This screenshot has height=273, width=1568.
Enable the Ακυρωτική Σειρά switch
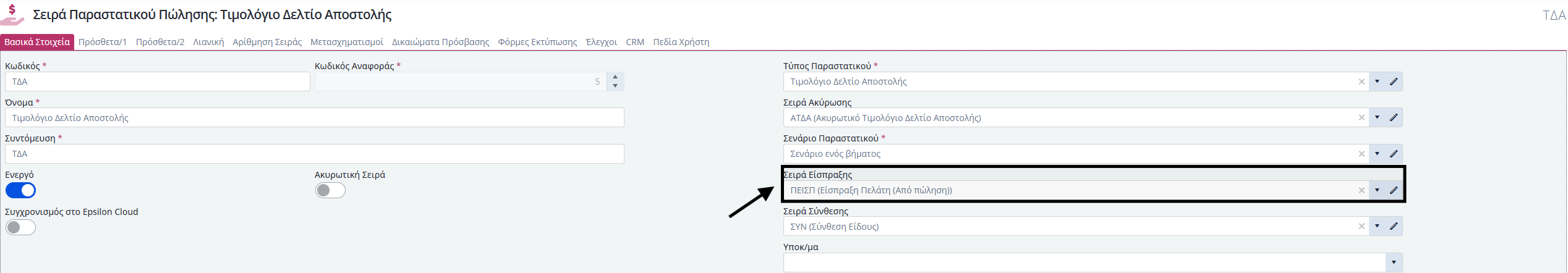[330, 190]
